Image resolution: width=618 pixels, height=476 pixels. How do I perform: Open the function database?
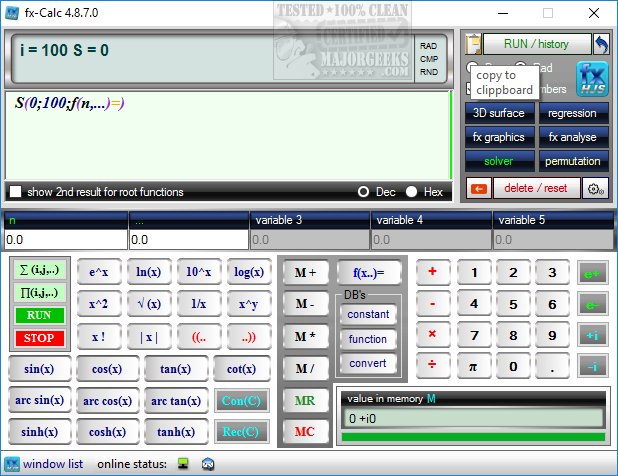(368, 339)
